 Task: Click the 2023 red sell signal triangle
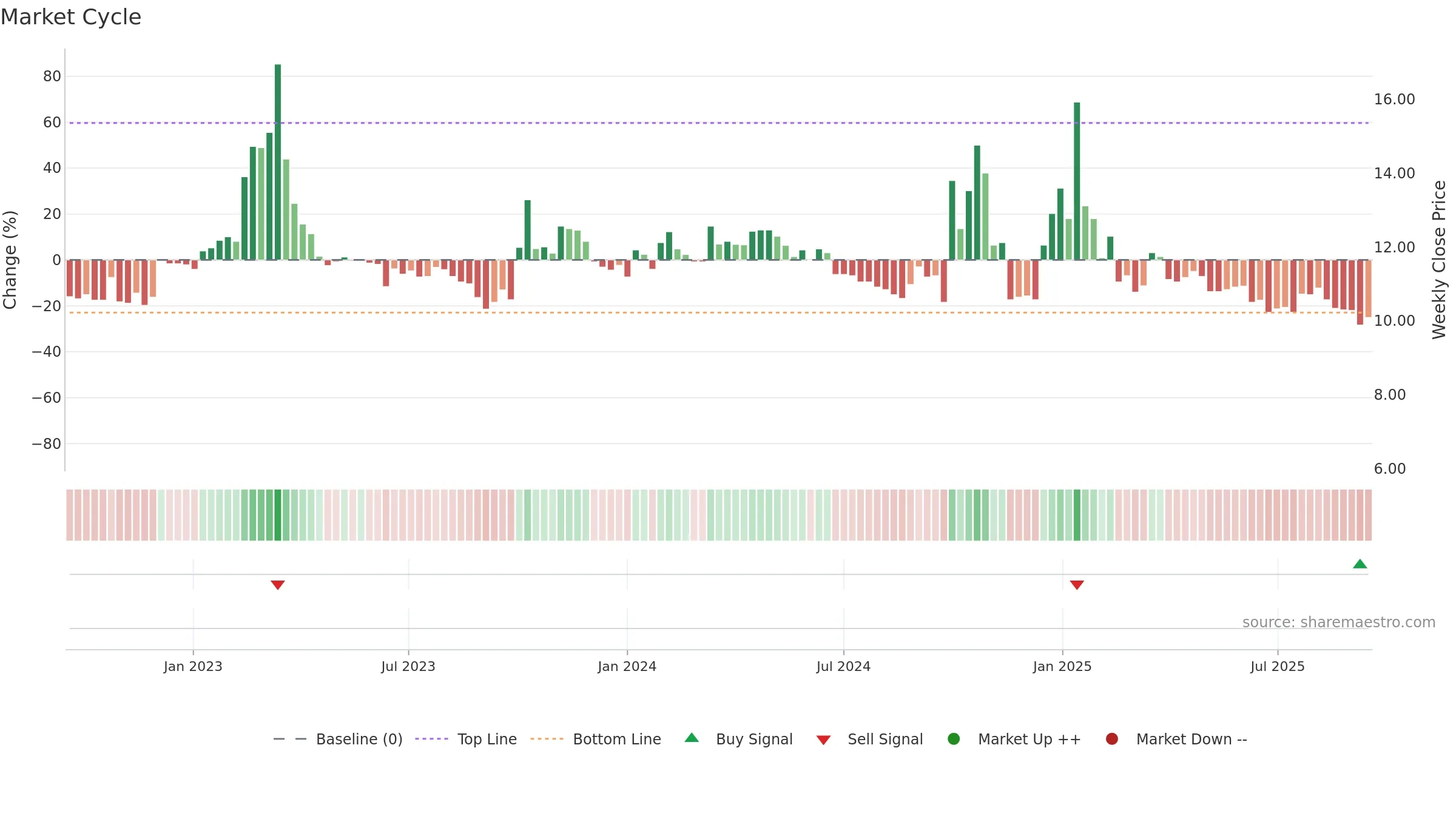(x=278, y=585)
